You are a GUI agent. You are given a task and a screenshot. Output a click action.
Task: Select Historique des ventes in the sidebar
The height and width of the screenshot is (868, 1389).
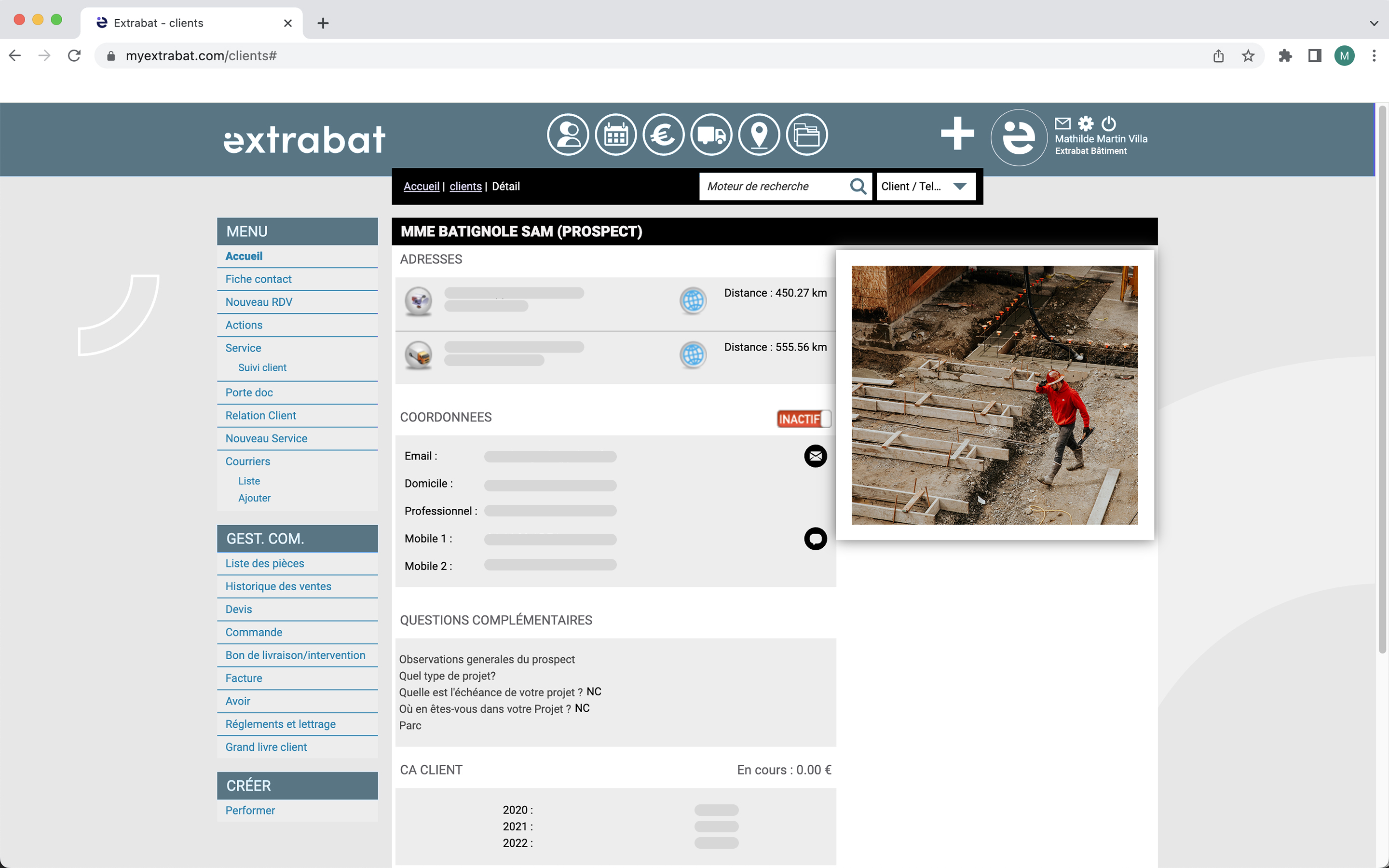pyautogui.click(x=278, y=586)
